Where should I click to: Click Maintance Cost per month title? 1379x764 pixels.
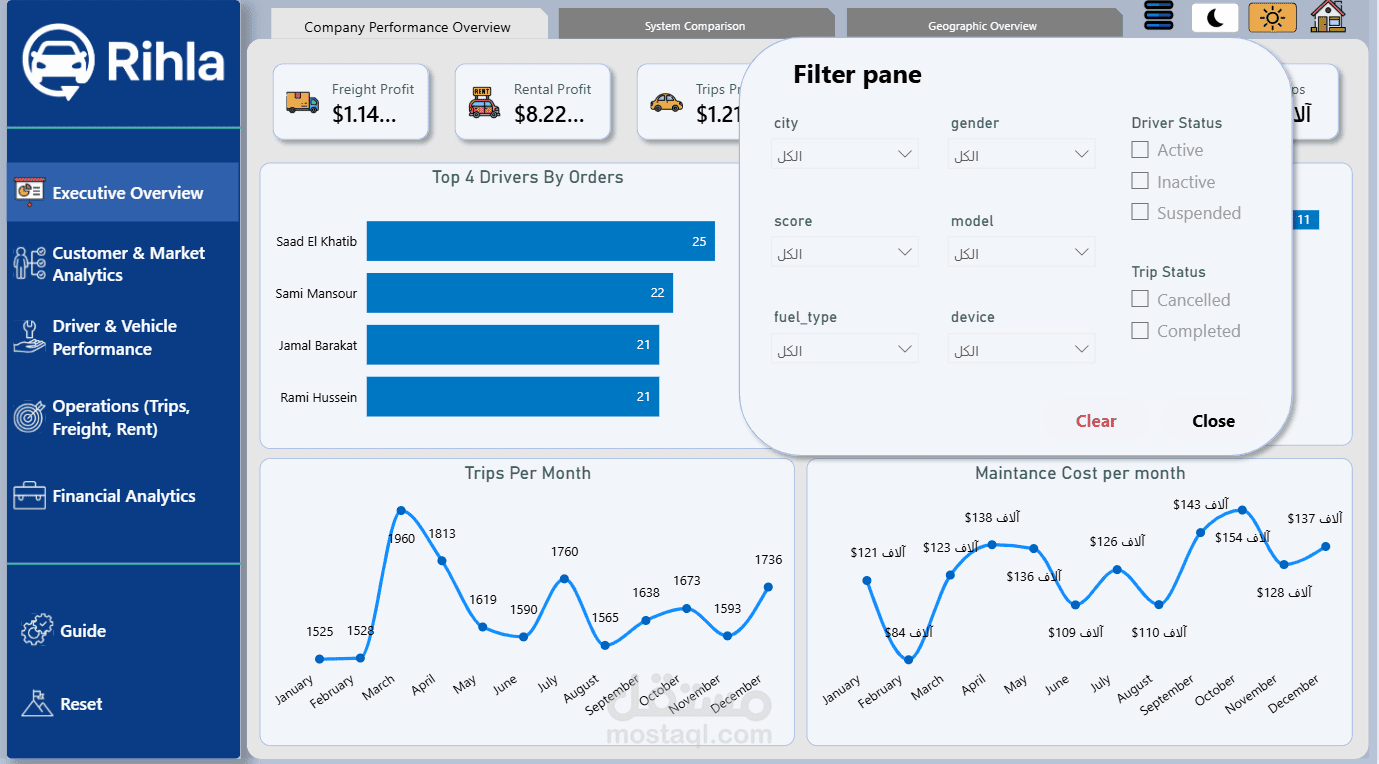click(x=1080, y=473)
